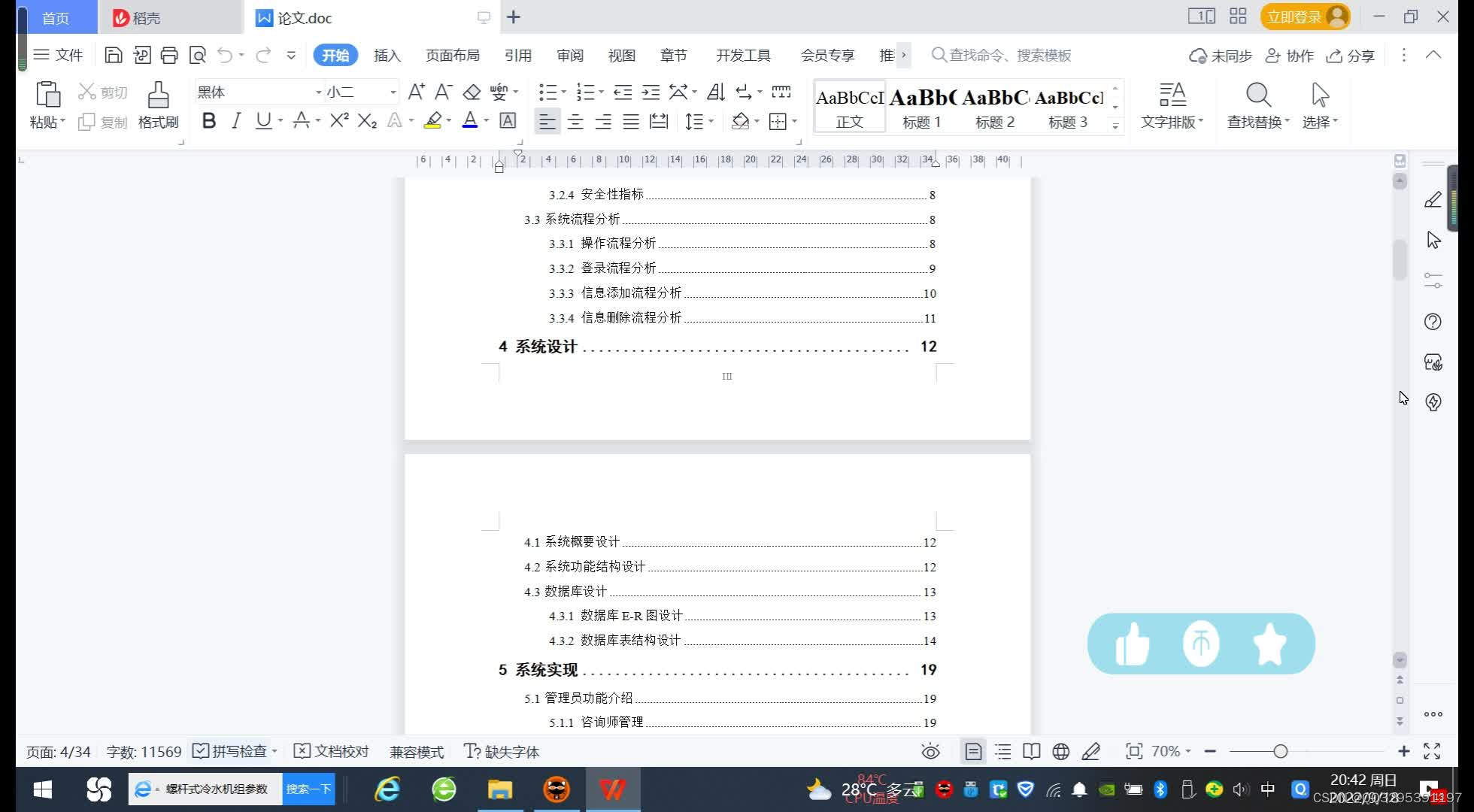Click the character border A icon
Screen dimensions: 1474x812
point(508,120)
